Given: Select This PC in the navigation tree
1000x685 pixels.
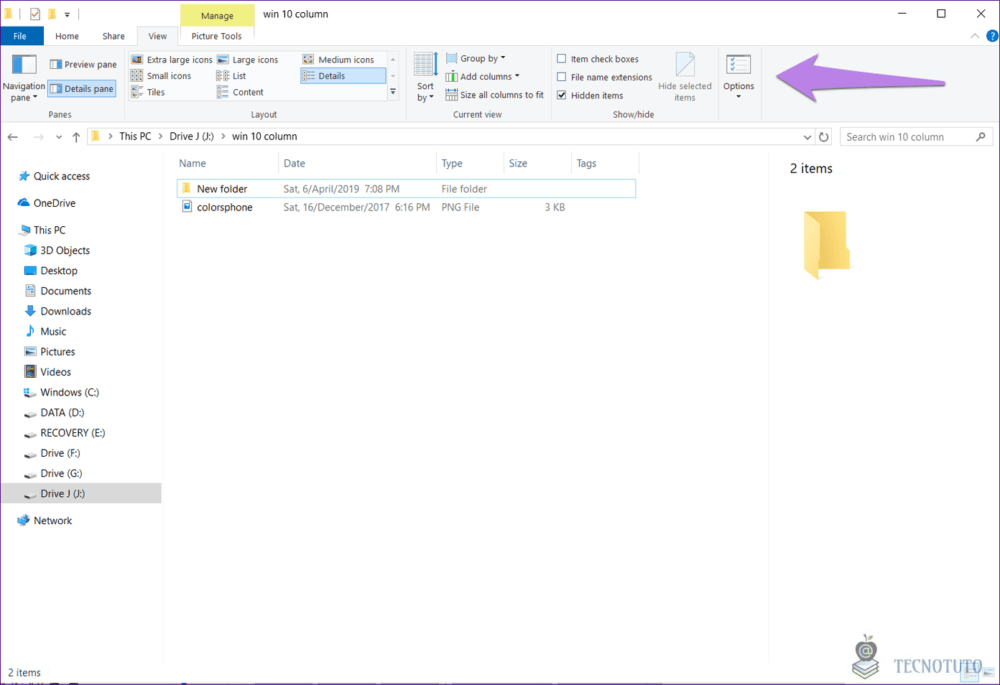Looking at the screenshot, I should 43,230.
